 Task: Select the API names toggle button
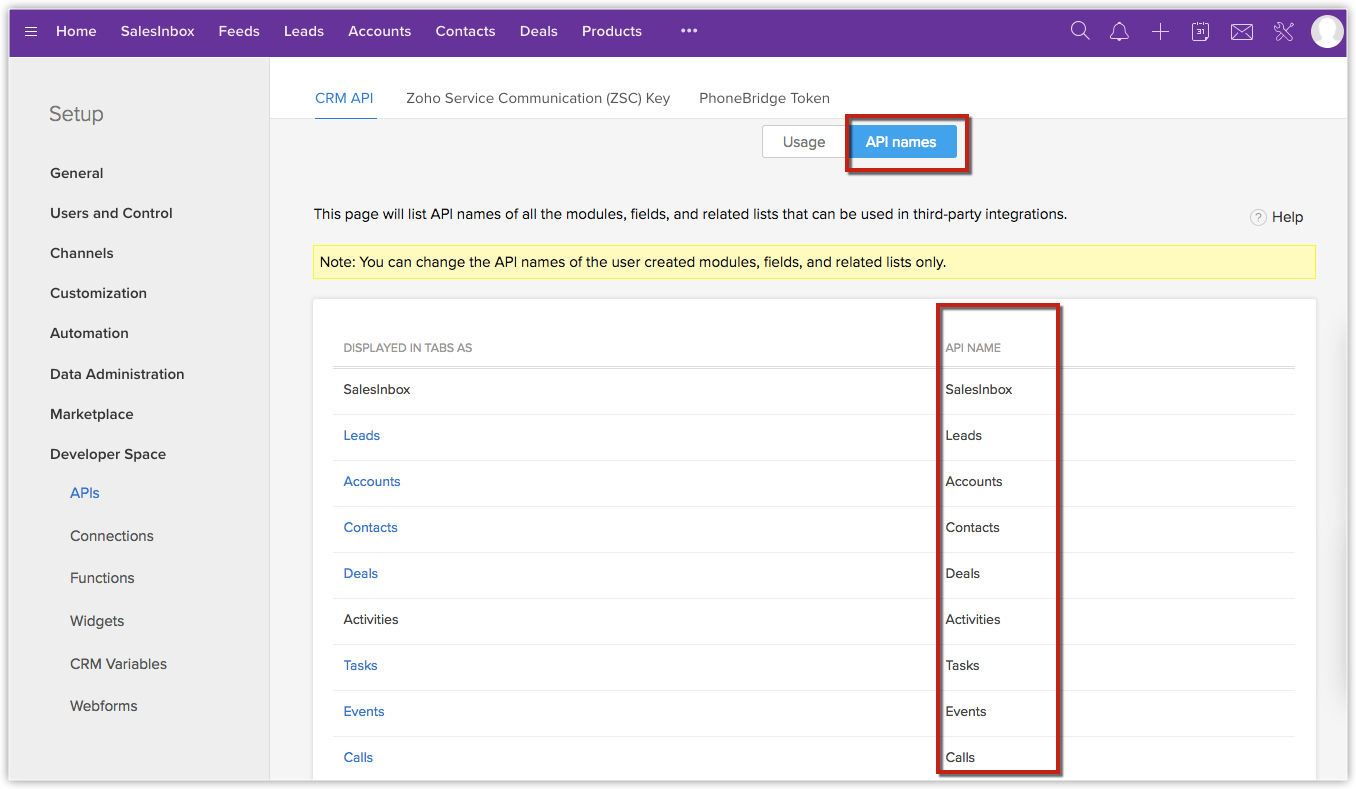pyautogui.click(x=901, y=142)
